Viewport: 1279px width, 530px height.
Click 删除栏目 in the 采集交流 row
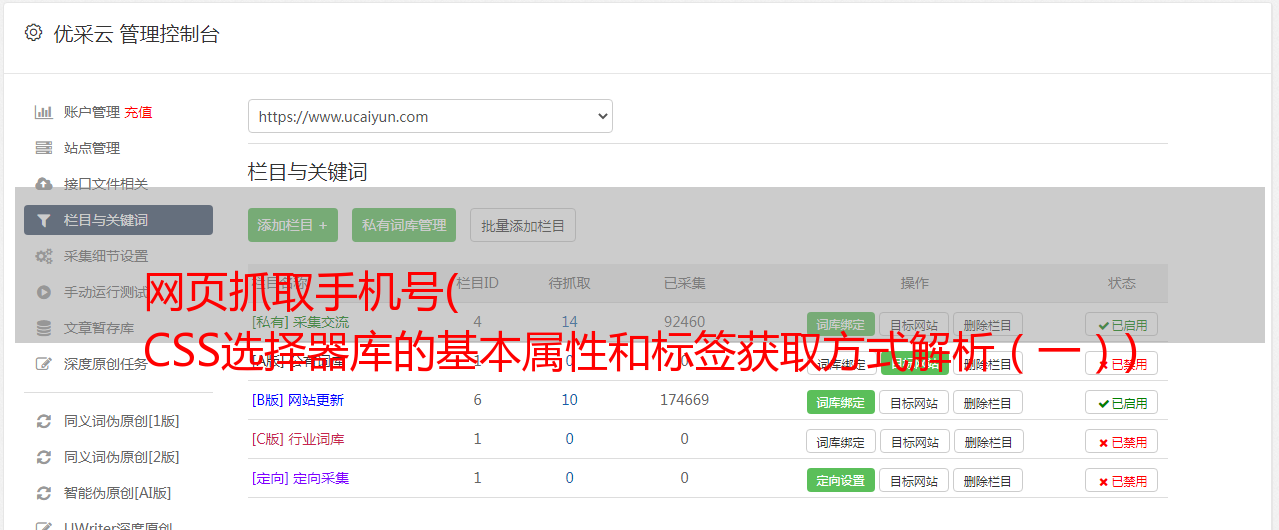(x=988, y=324)
